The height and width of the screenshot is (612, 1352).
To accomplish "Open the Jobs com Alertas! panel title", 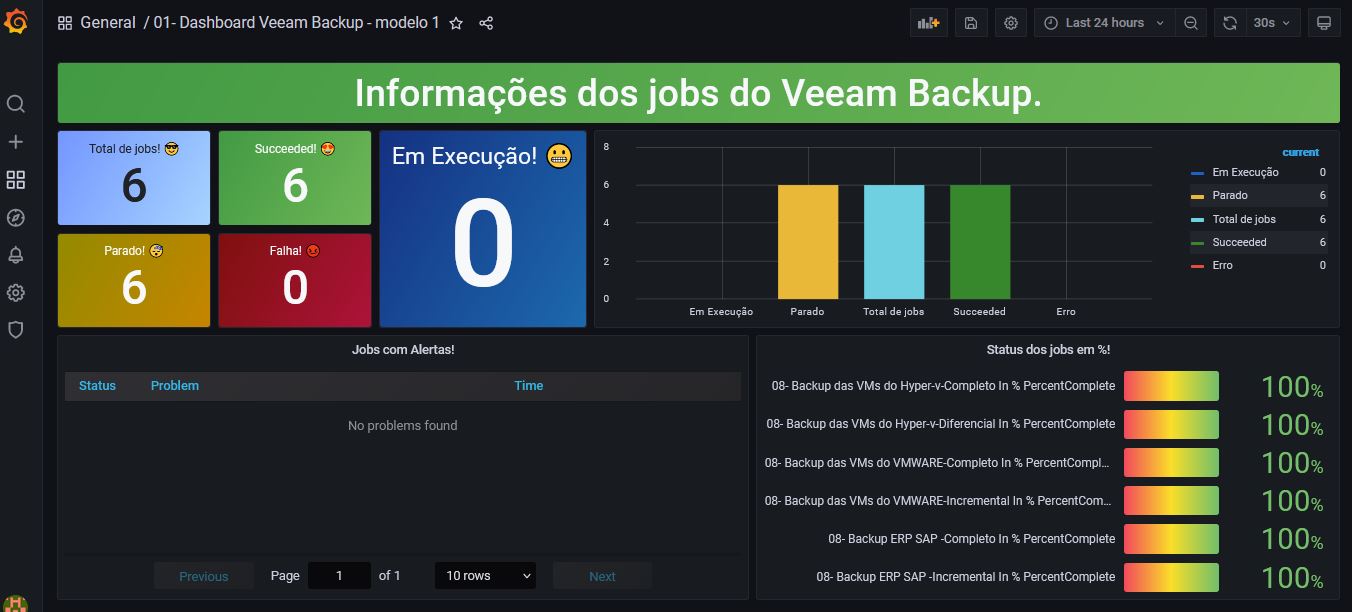I will [x=403, y=350].
